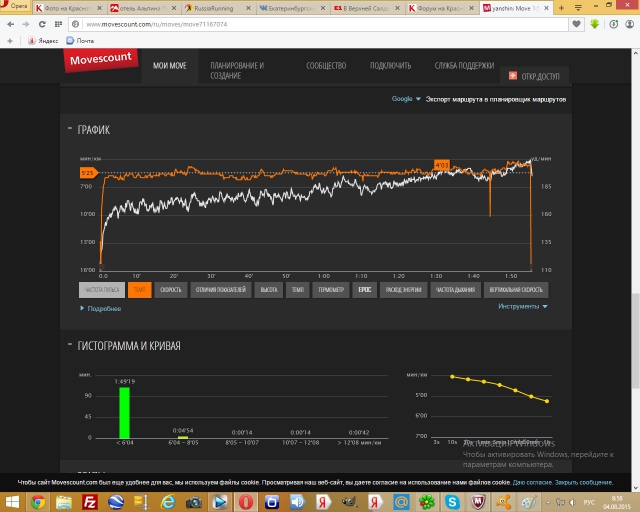The height and width of the screenshot is (512, 640).
Task: Open Windows Start button
Action: click(12, 502)
